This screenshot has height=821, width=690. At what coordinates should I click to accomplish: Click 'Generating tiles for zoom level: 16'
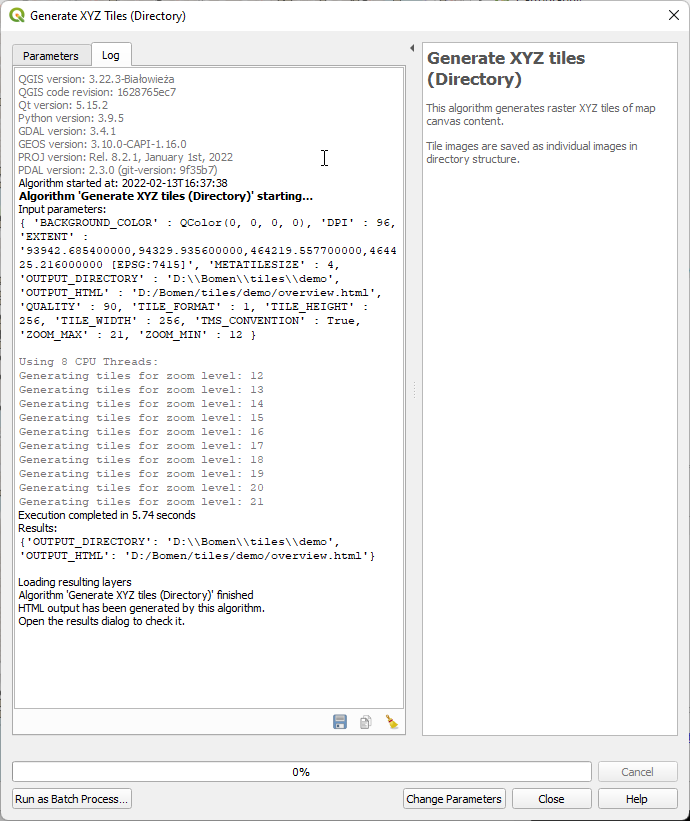141,431
